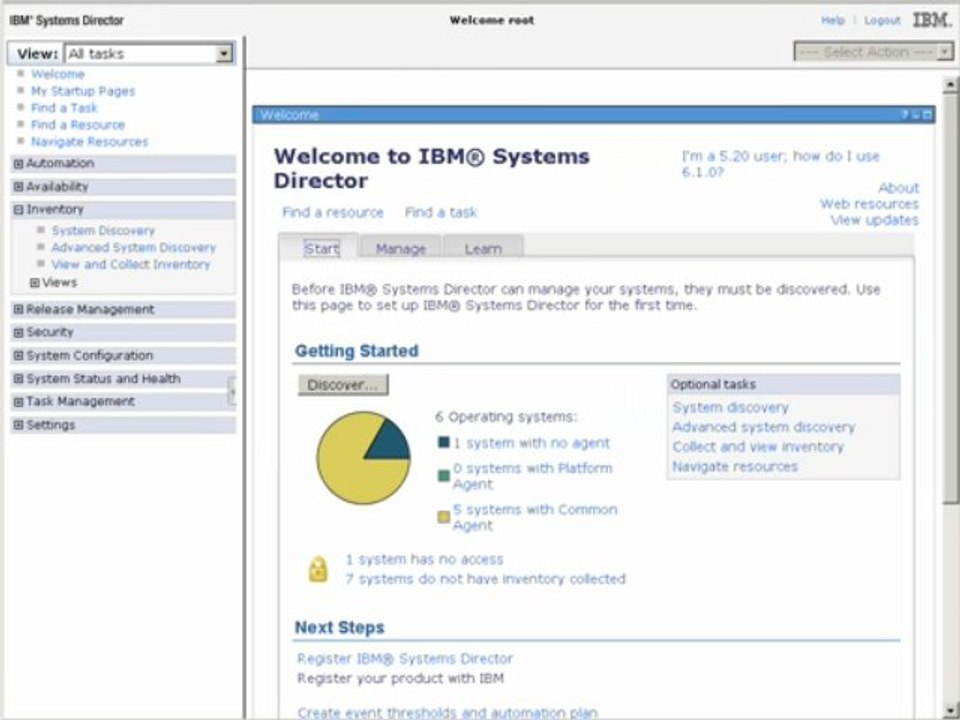
Task: Click the IBM logo in header
Action: pyautogui.click(x=931, y=20)
